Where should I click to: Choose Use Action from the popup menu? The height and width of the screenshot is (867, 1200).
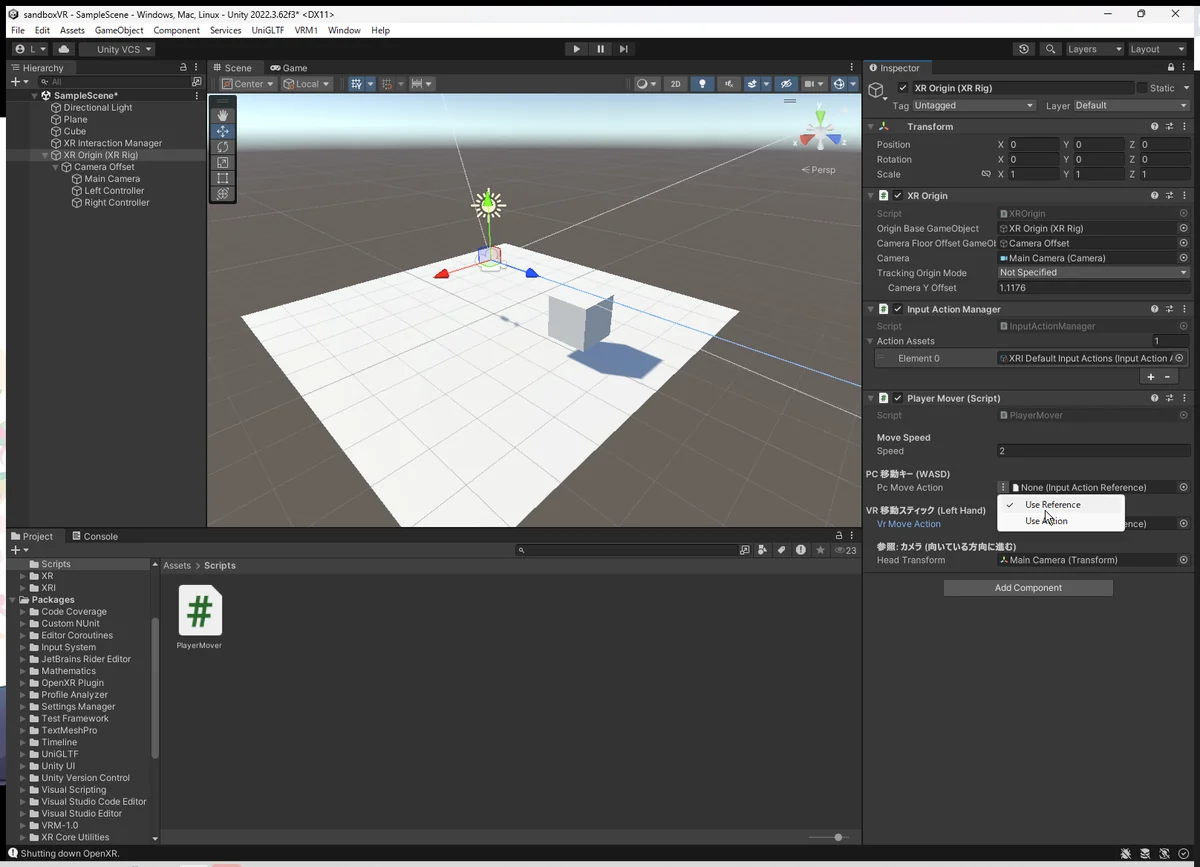pyautogui.click(x=1046, y=521)
